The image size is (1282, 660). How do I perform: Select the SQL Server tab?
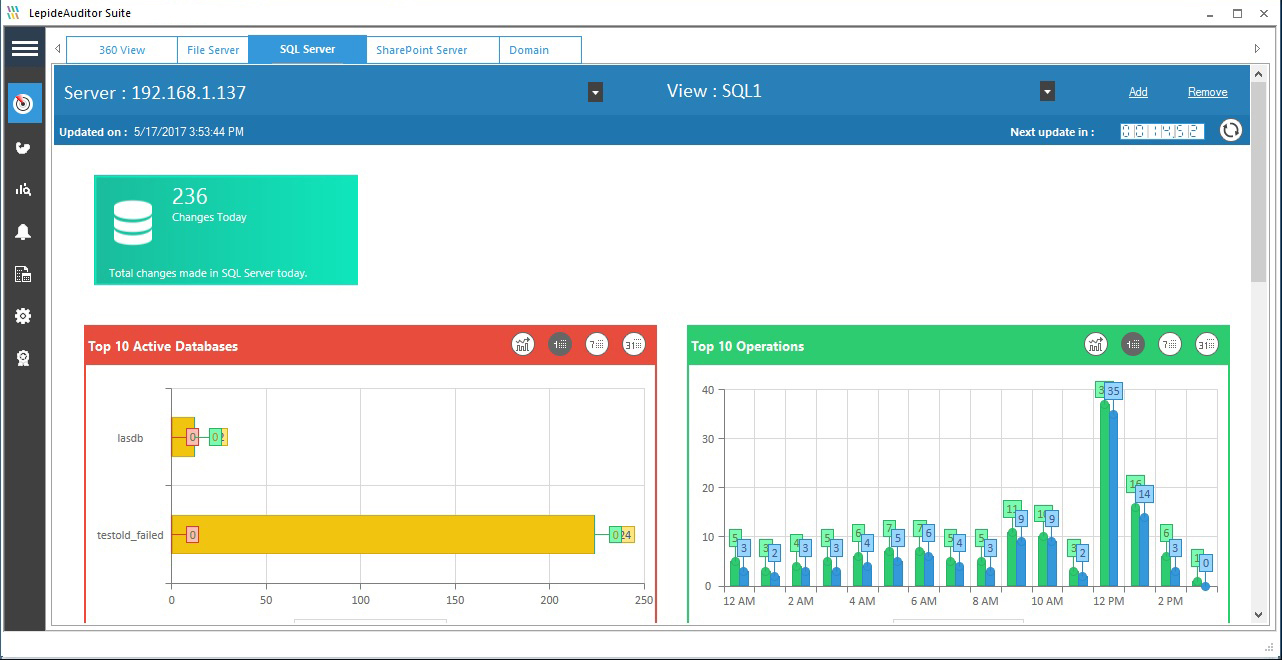[307, 49]
